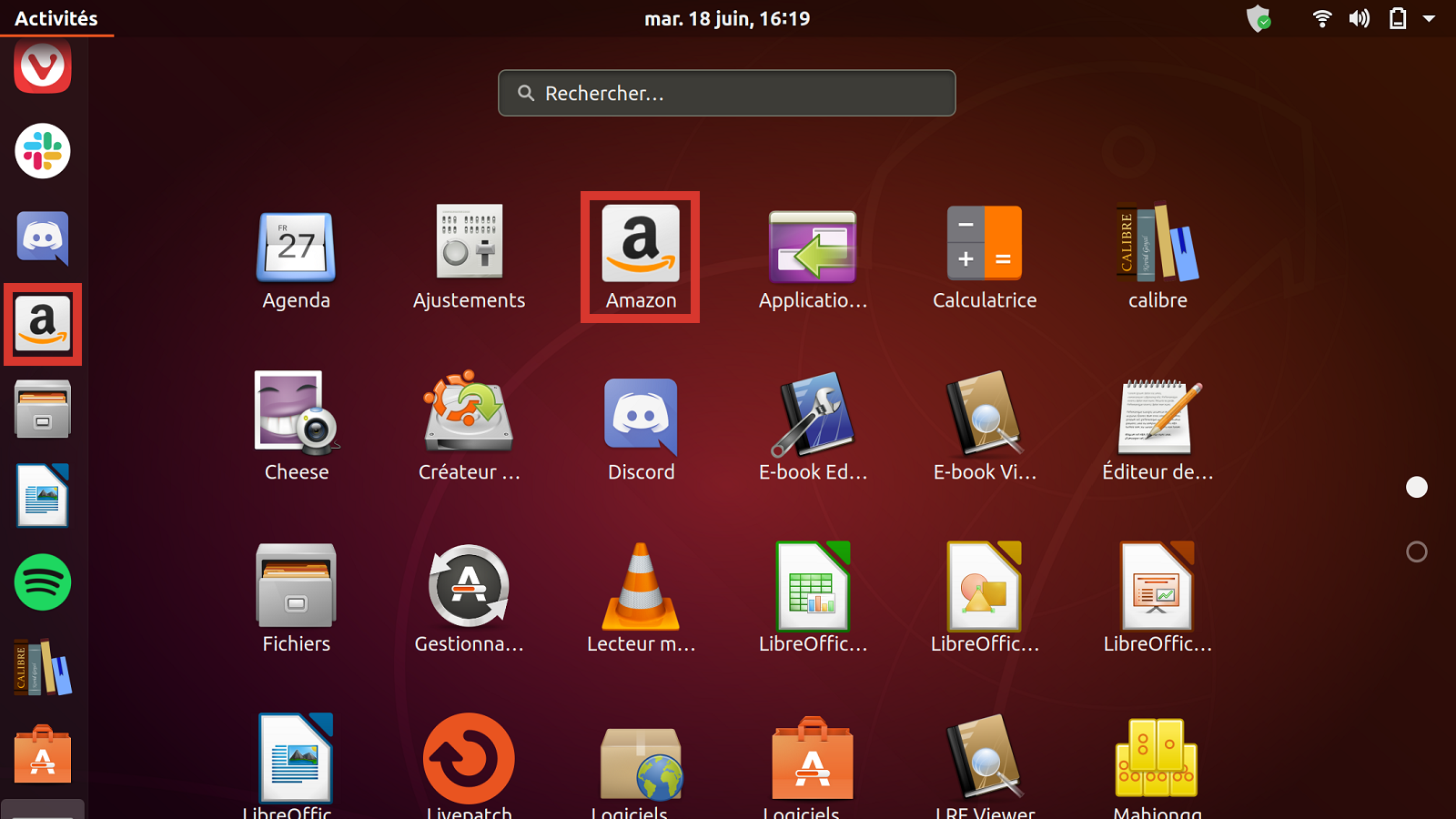Open Spotify from the dock
Screen dimensions: 1456x819
click(42, 583)
